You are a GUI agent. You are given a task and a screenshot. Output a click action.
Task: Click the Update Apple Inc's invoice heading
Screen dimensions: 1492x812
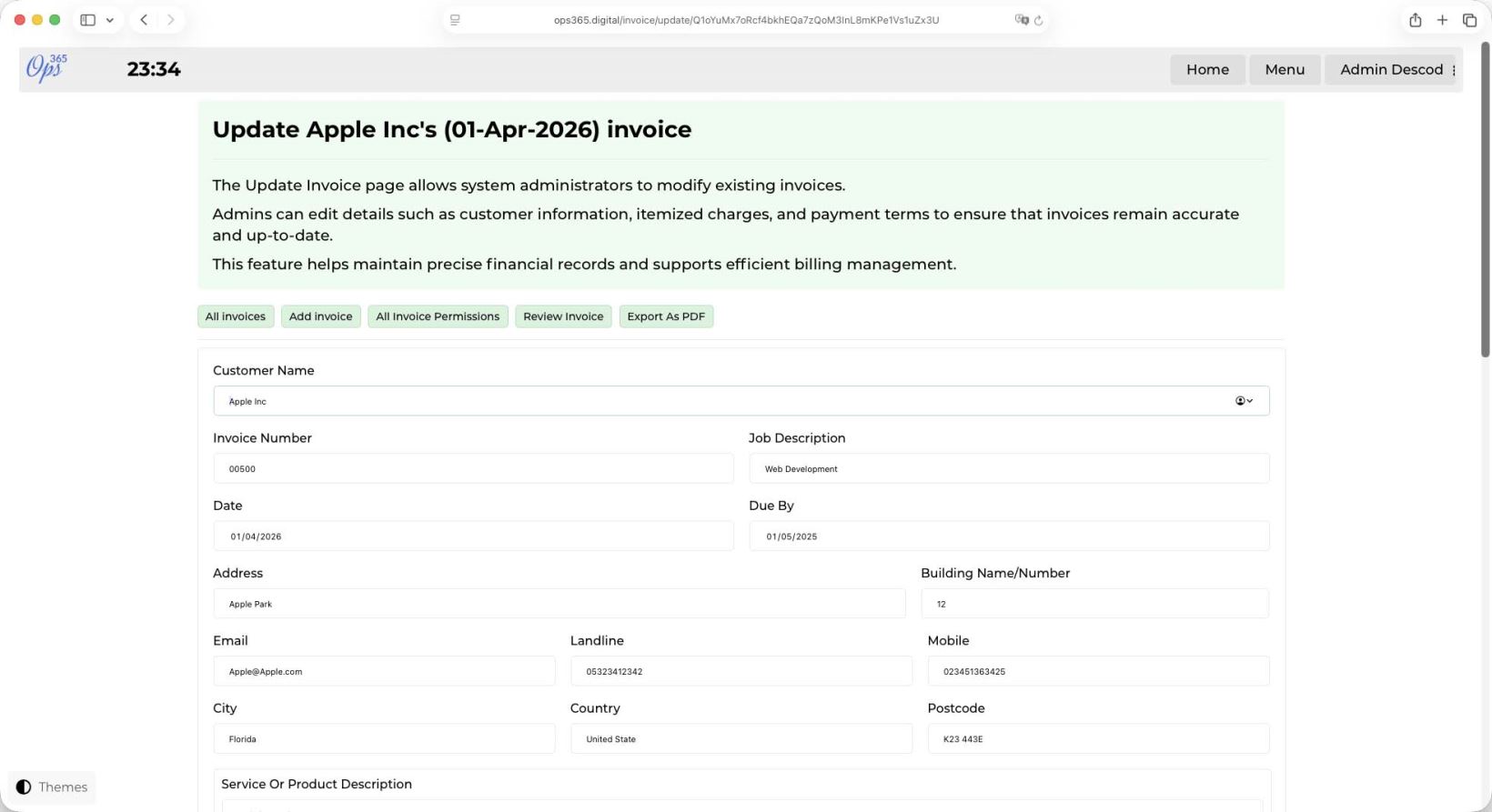click(x=452, y=129)
